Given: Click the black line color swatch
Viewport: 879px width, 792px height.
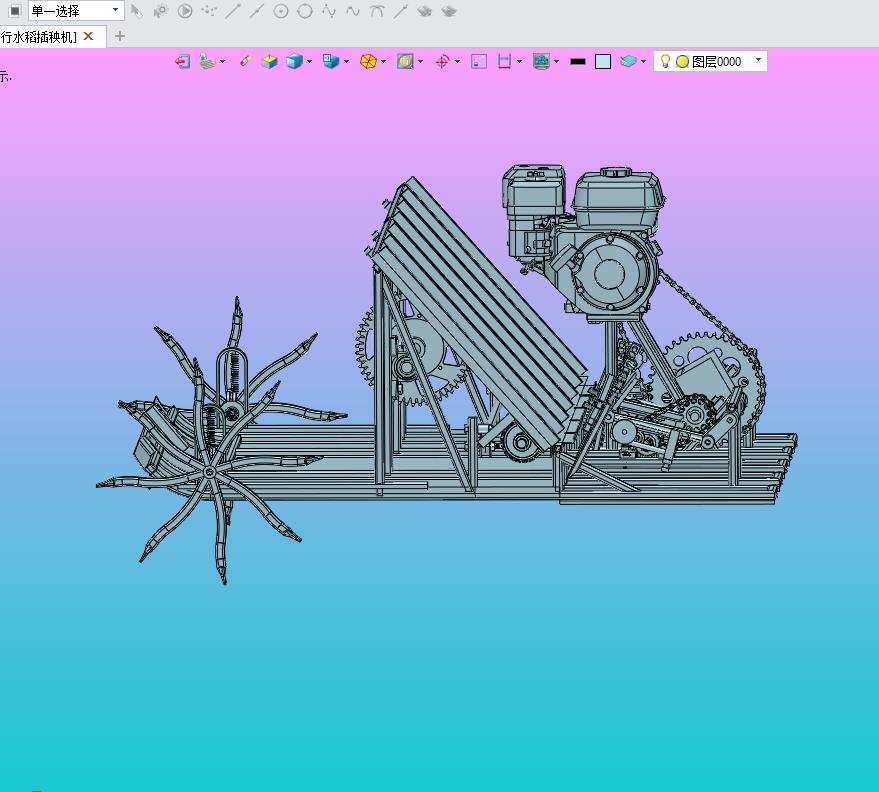Looking at the screenshot, I should [x=578, y=61].
